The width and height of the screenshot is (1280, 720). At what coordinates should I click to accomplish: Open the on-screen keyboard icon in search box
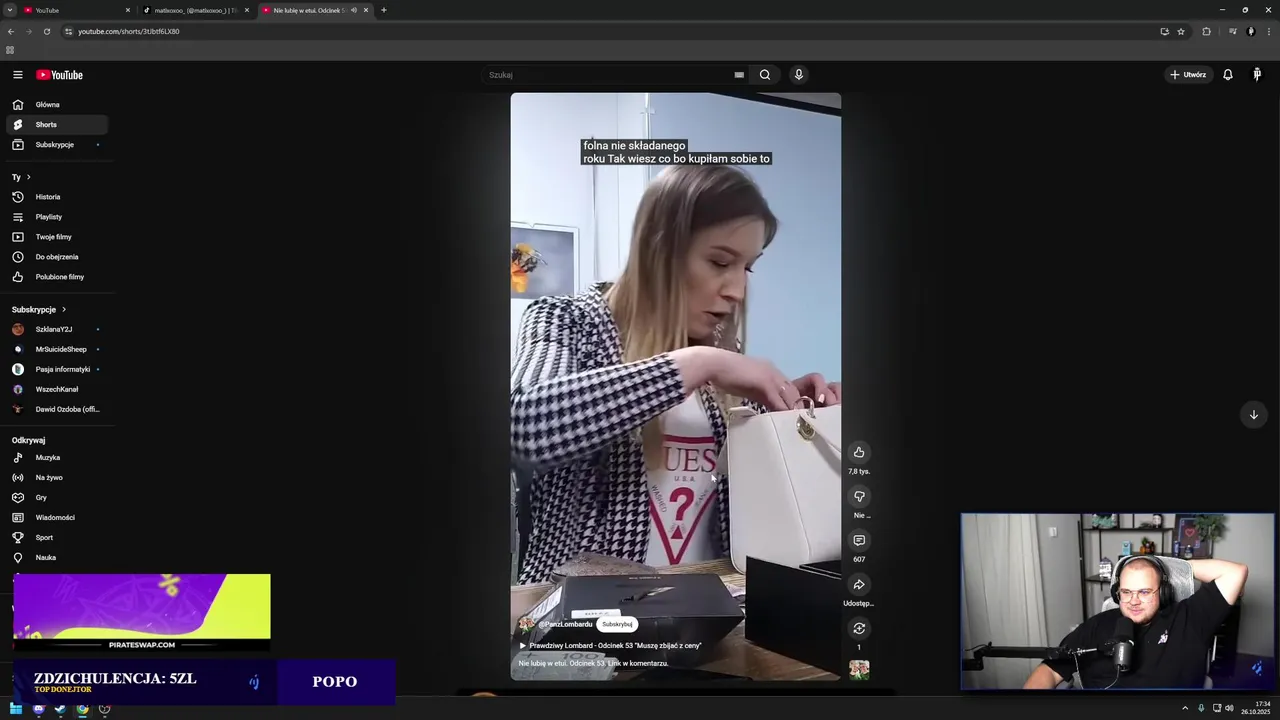739,75
